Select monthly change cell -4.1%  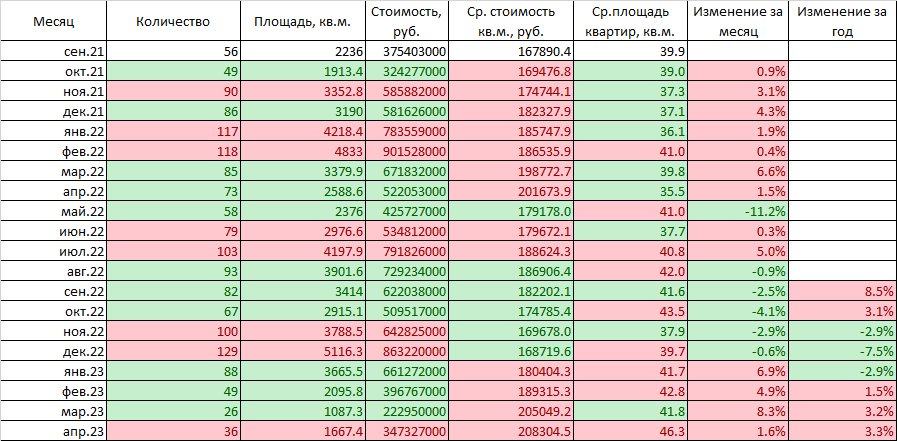(x=738, y=312)
